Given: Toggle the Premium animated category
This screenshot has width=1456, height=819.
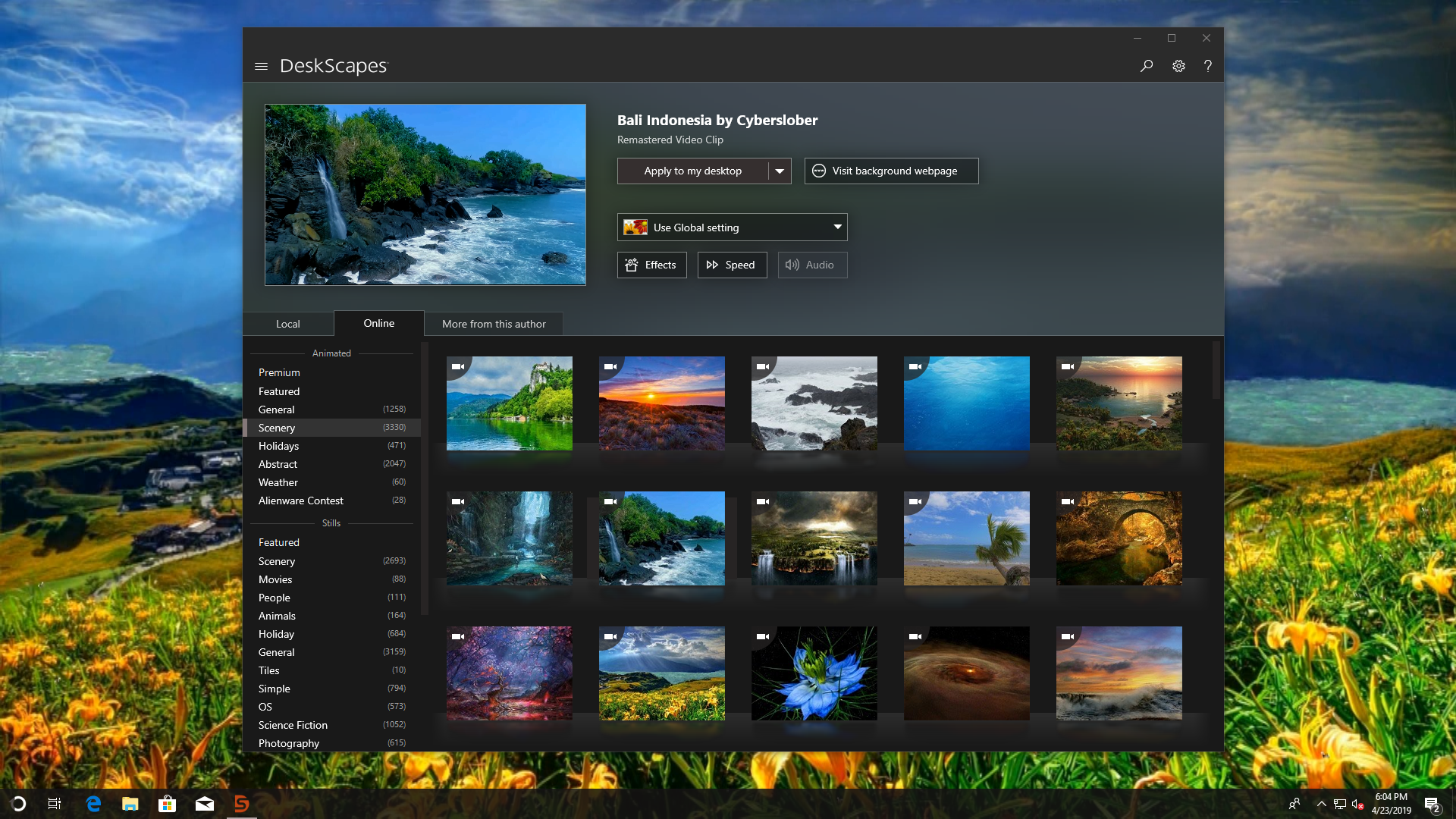Looking at the screenshot, I should pyautogui.click(x=278, y=372).
